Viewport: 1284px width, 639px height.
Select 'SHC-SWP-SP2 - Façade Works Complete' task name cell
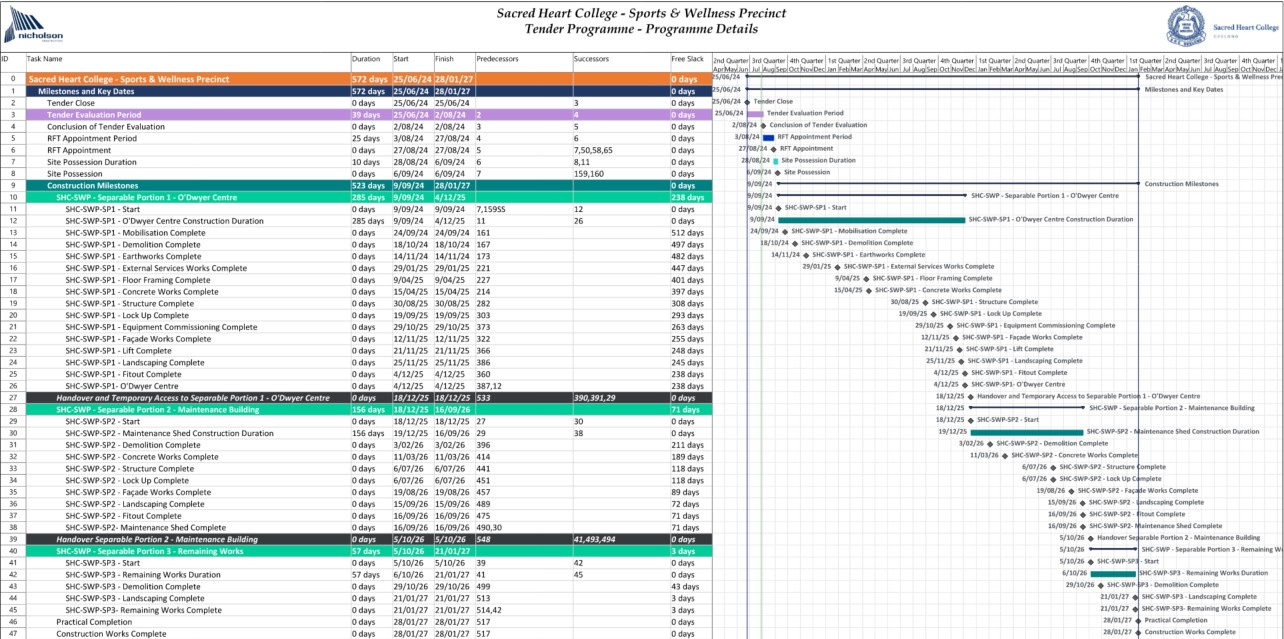pos(138,492)
